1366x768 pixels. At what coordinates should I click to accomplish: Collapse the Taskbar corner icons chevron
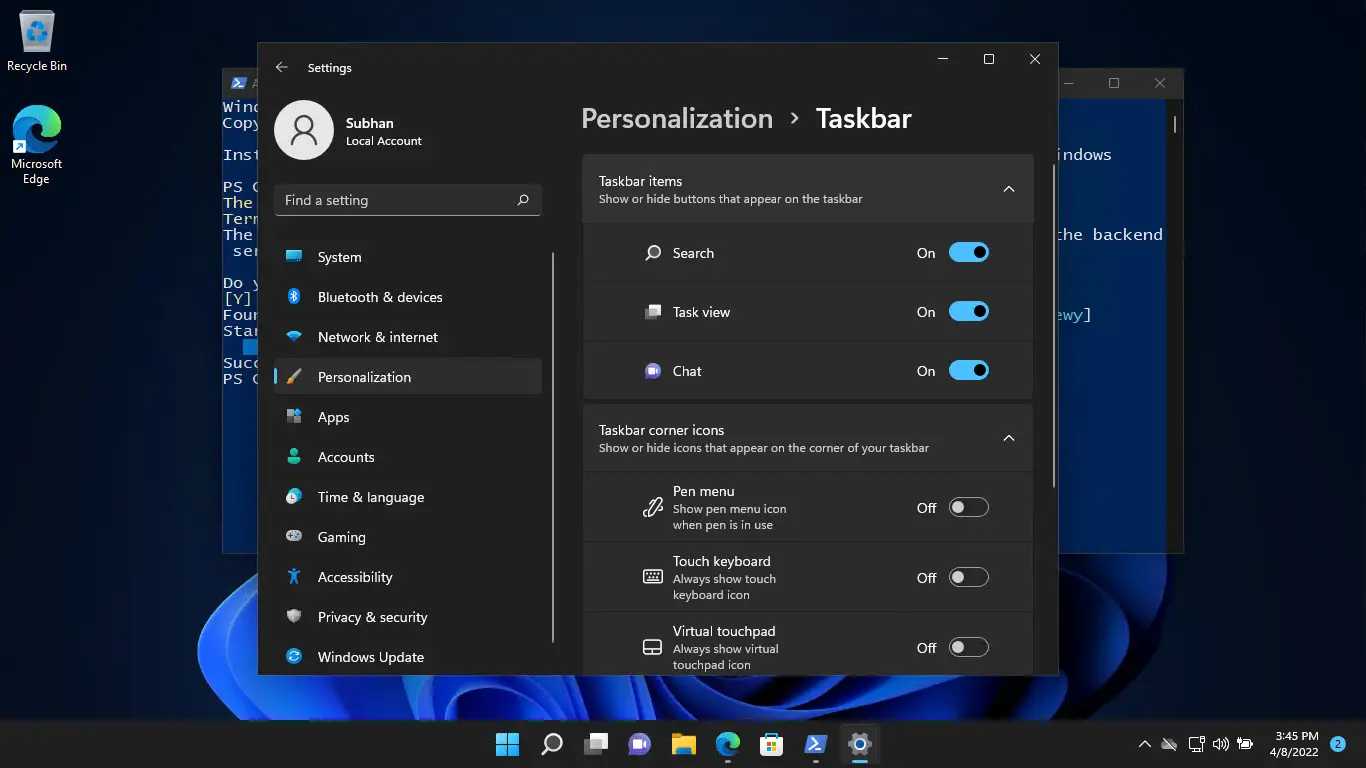pos(1009,438)
